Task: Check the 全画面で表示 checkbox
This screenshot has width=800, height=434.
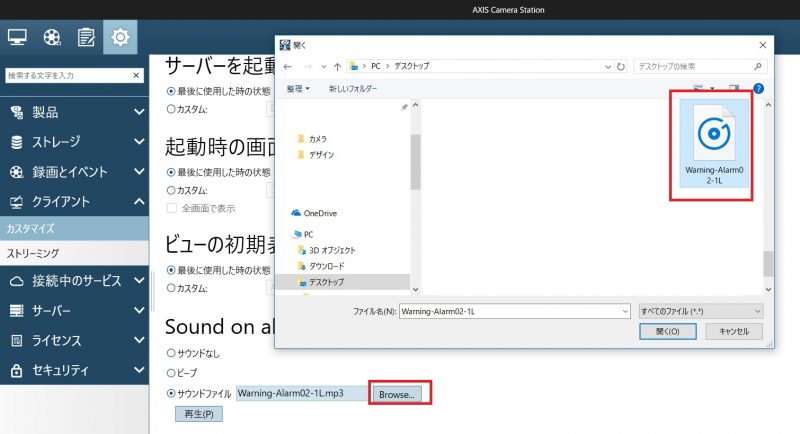Action: (172, 208)
